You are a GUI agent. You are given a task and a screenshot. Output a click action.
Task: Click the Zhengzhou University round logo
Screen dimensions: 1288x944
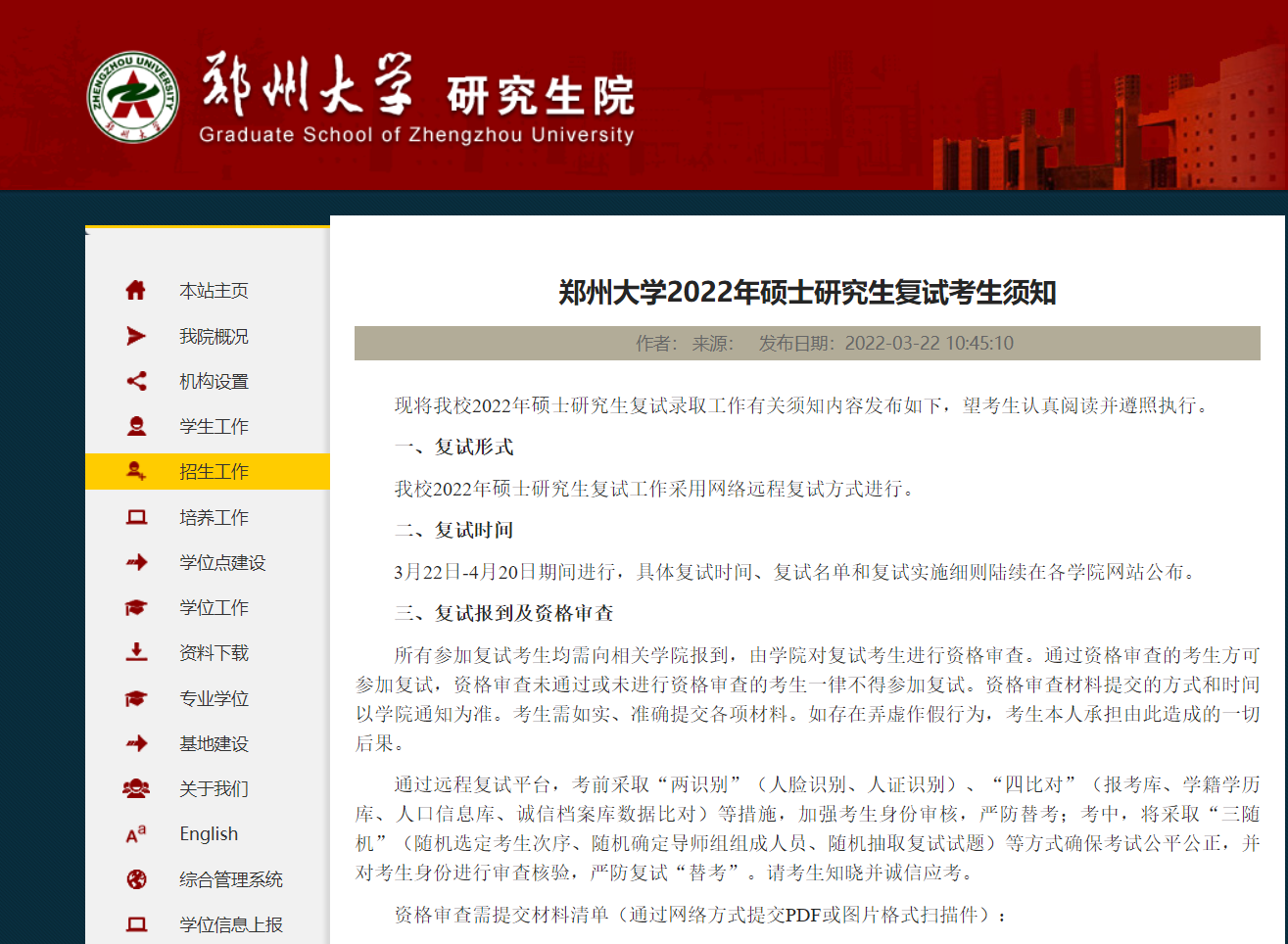pyautogui.click(x=133, y=97)
